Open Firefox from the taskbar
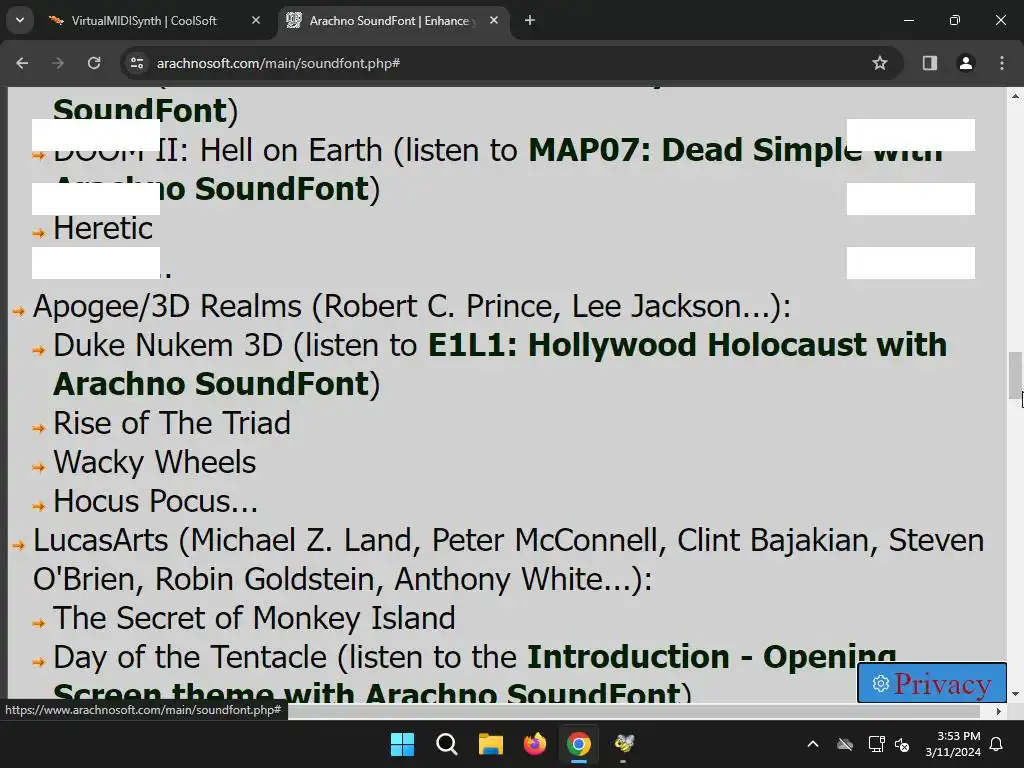 click(x=535, y=744)
